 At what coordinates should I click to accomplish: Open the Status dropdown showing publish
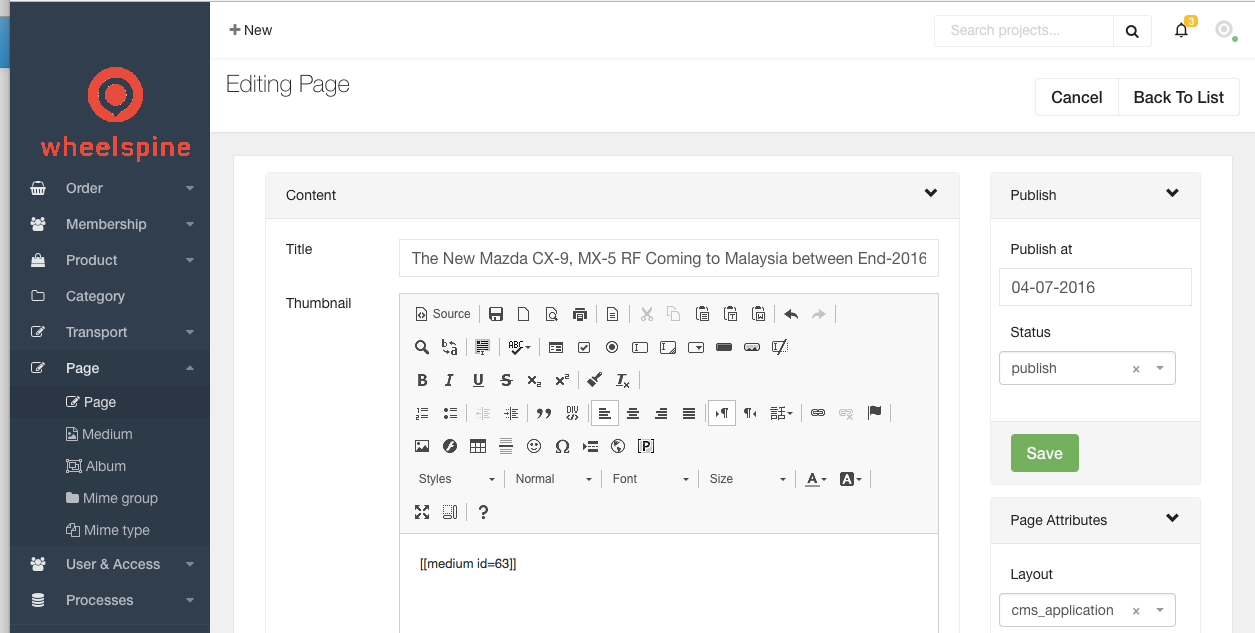pyautogui.click(x=1086, y=368)
